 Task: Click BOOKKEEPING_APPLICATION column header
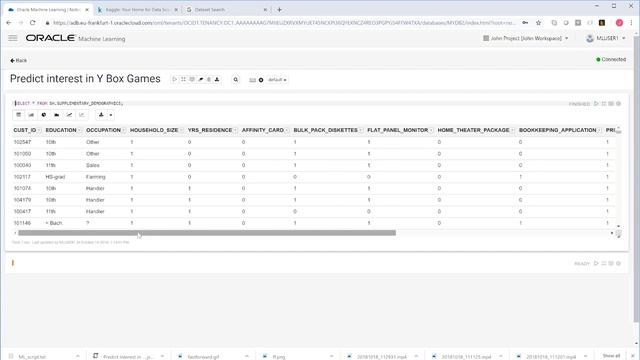pyautogui.click(x=558, y=130)
